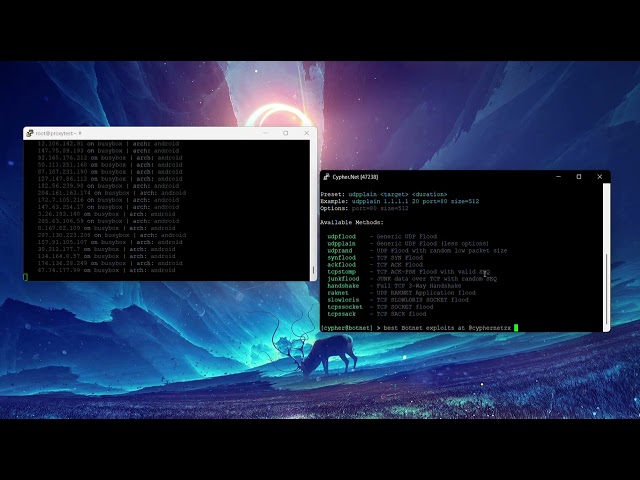Click the row starting with 127.147.86.112

coord(110,179)
